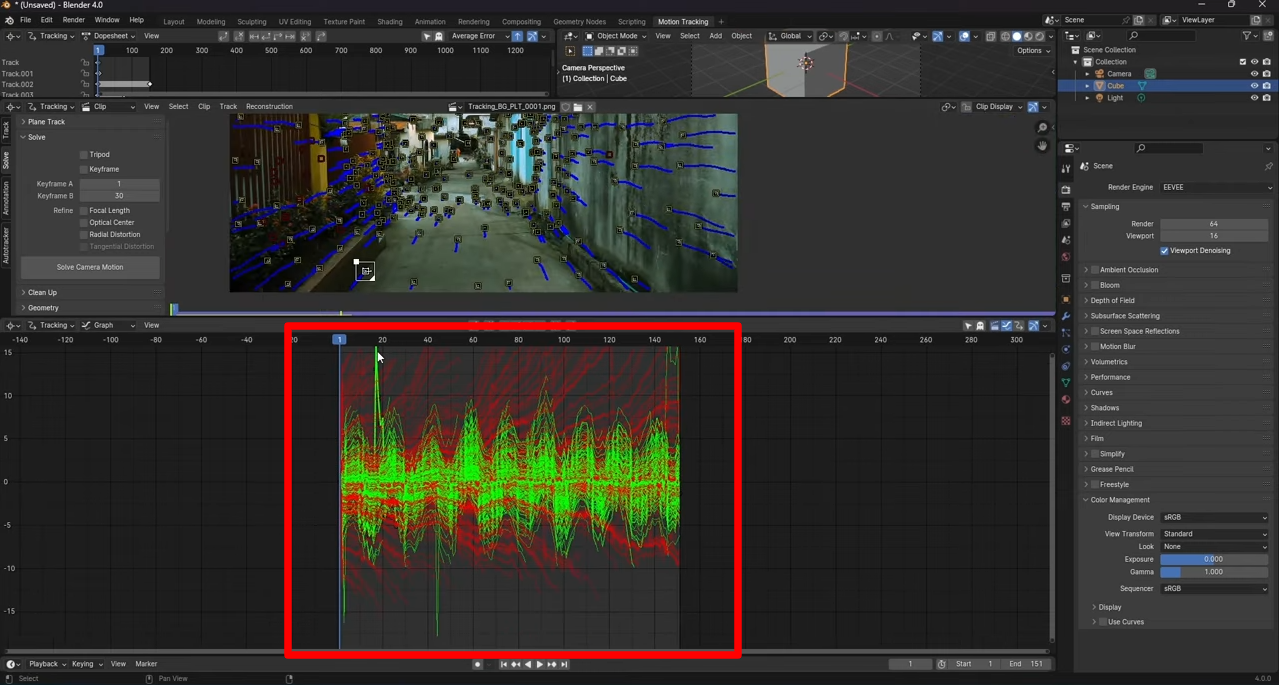1279x685 pixels.
Task: Enable Motion Blur checkbox
Action: 1095,347
